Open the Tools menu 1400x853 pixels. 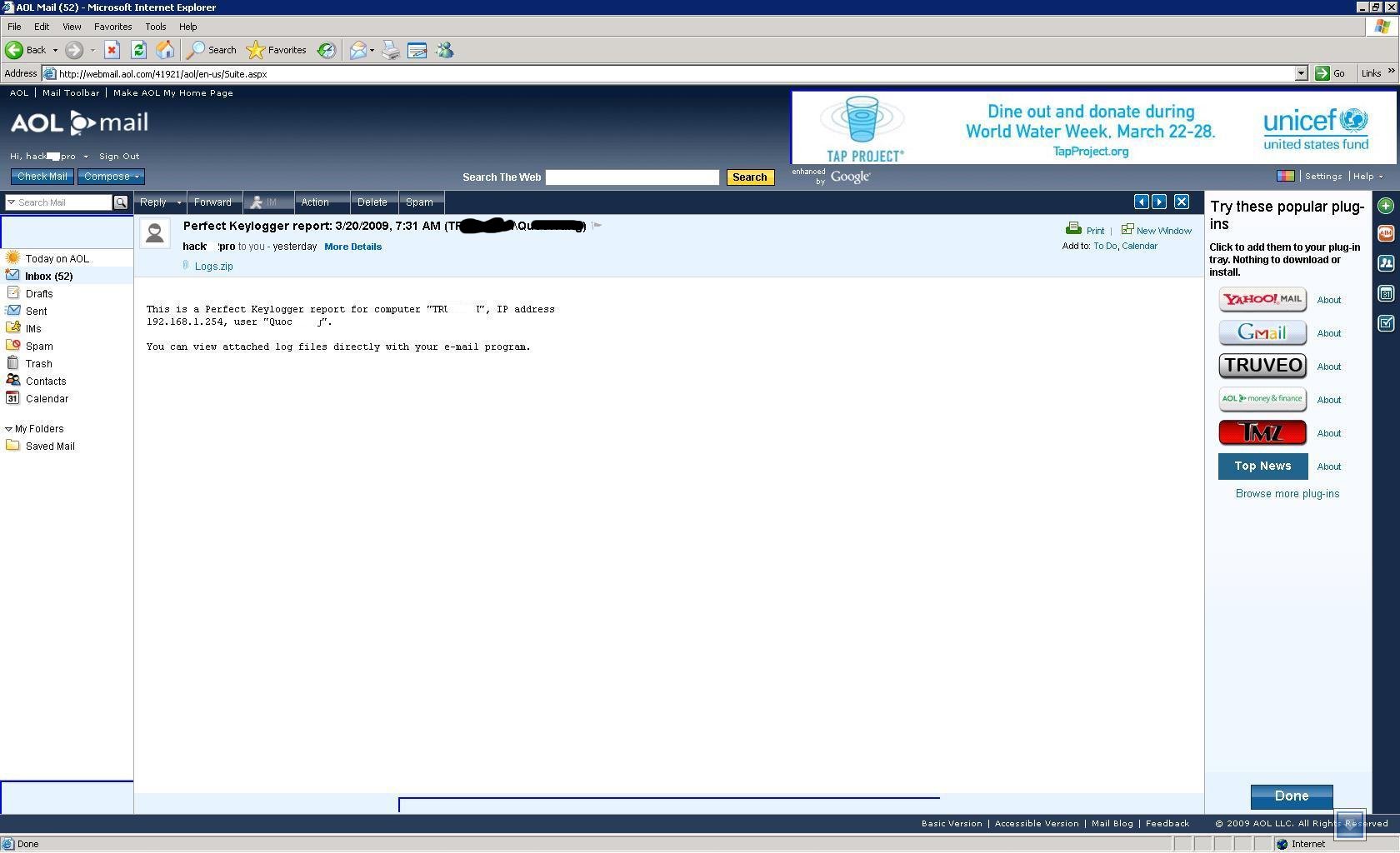coord(155,27)
